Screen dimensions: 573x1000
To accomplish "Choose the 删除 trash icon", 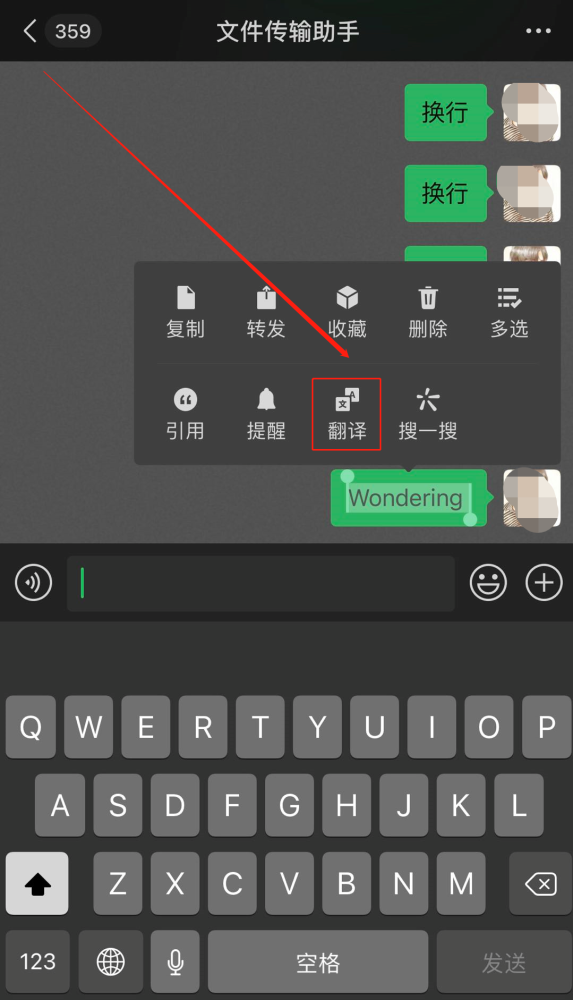I will pos(428,312).
